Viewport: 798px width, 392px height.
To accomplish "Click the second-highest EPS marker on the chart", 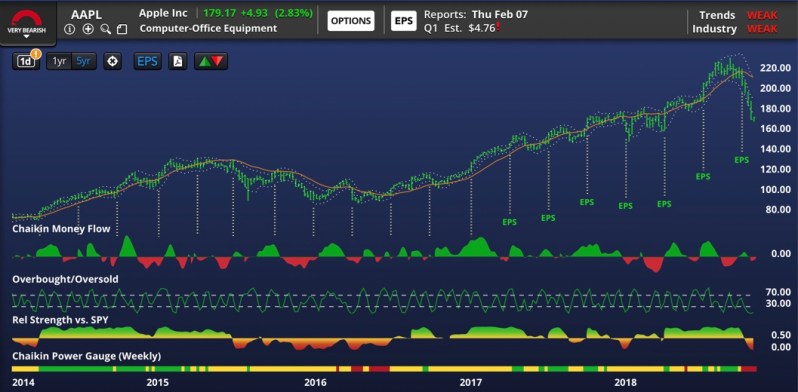I will 703,177.
